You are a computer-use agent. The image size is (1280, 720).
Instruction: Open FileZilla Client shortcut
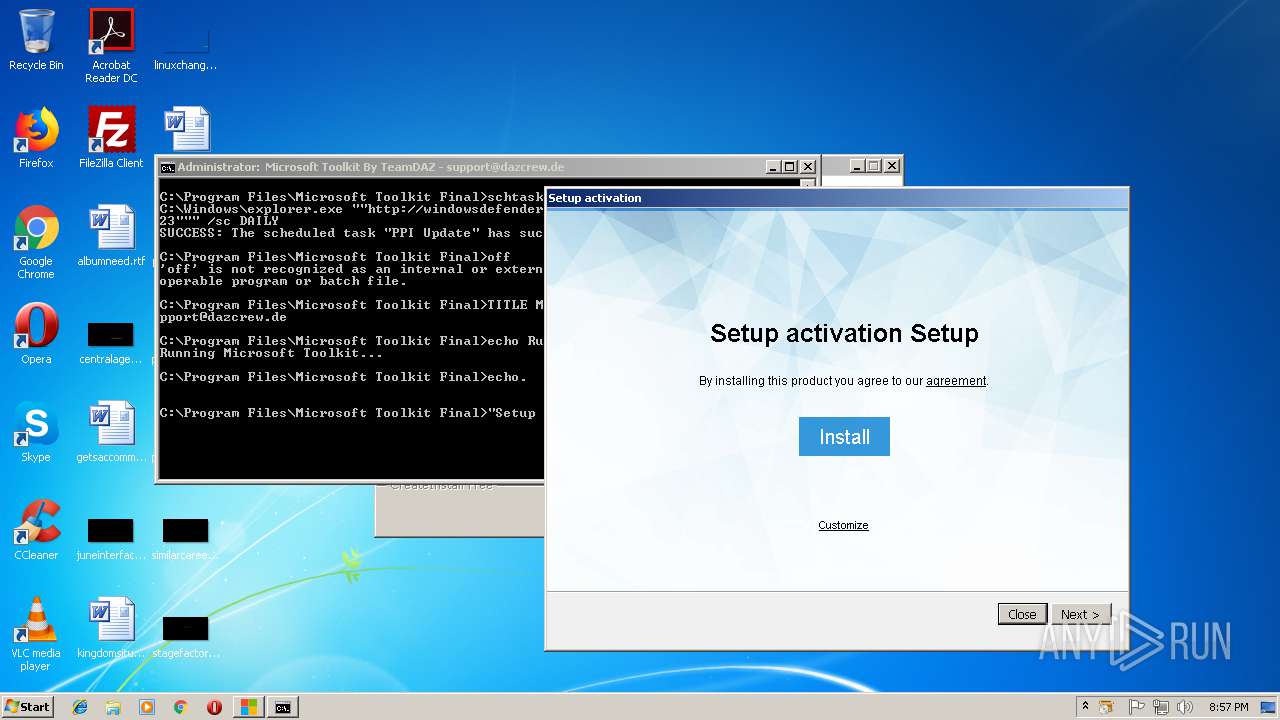coord(111,138)
